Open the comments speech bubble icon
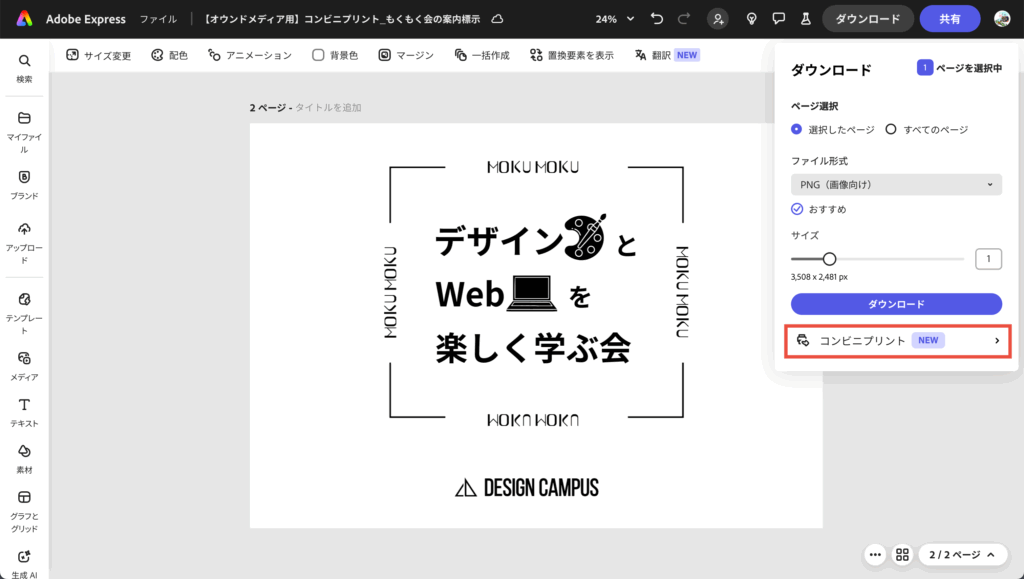1024x579 pixels. [778, 19]
